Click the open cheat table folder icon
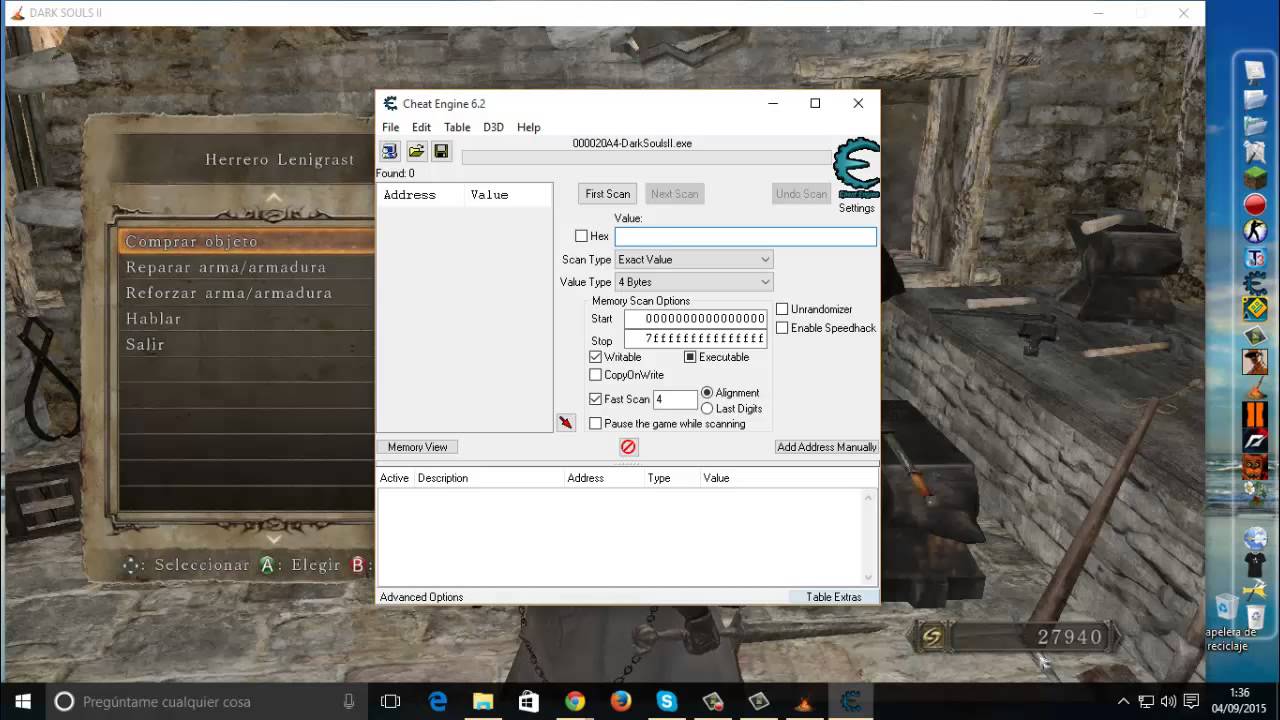 (416, 151)
